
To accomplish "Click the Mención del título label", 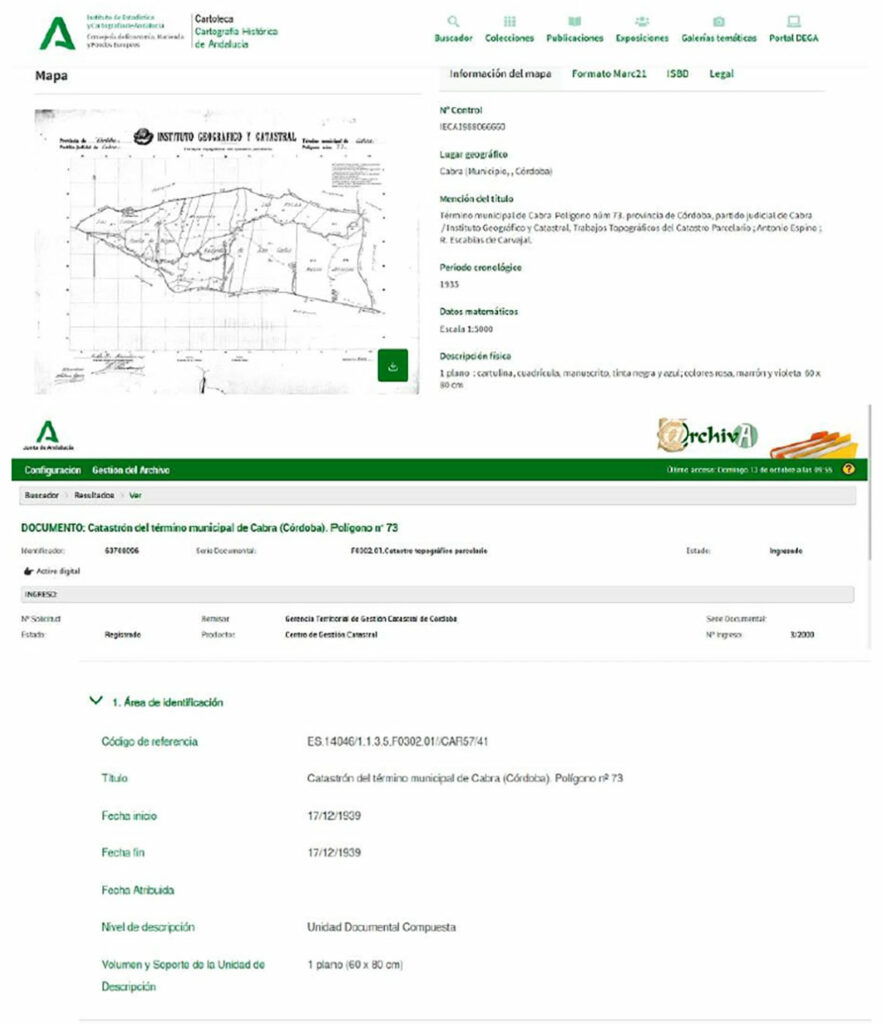I will [x=477, y=199].
